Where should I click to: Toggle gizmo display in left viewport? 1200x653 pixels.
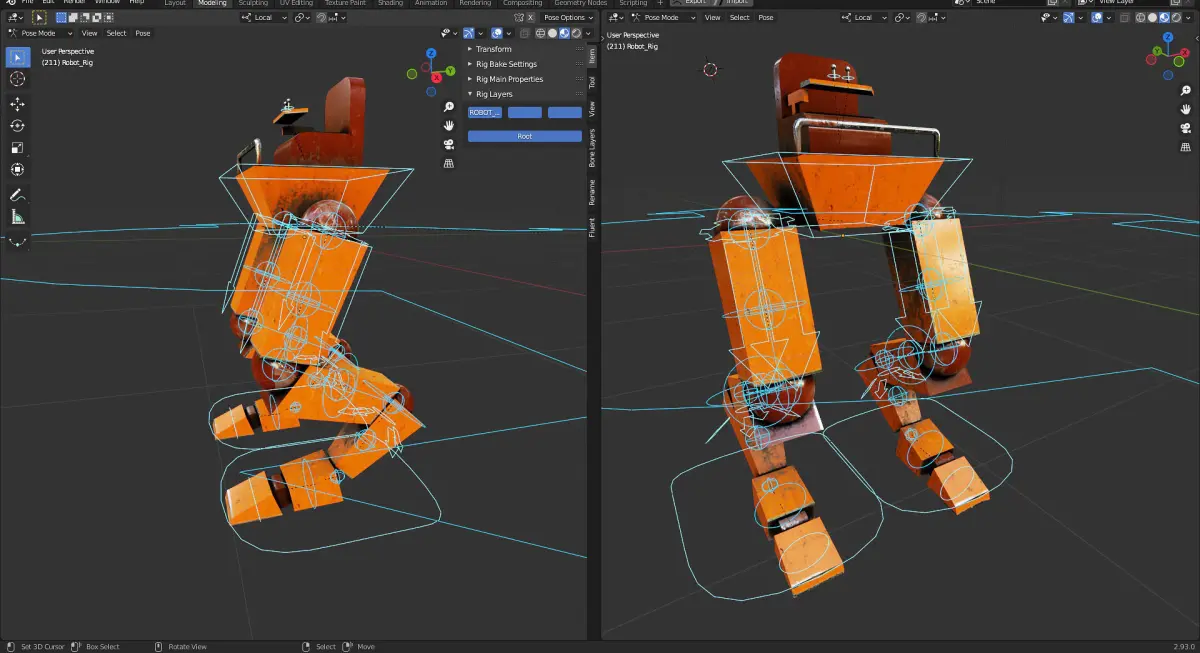pos(468,33)
